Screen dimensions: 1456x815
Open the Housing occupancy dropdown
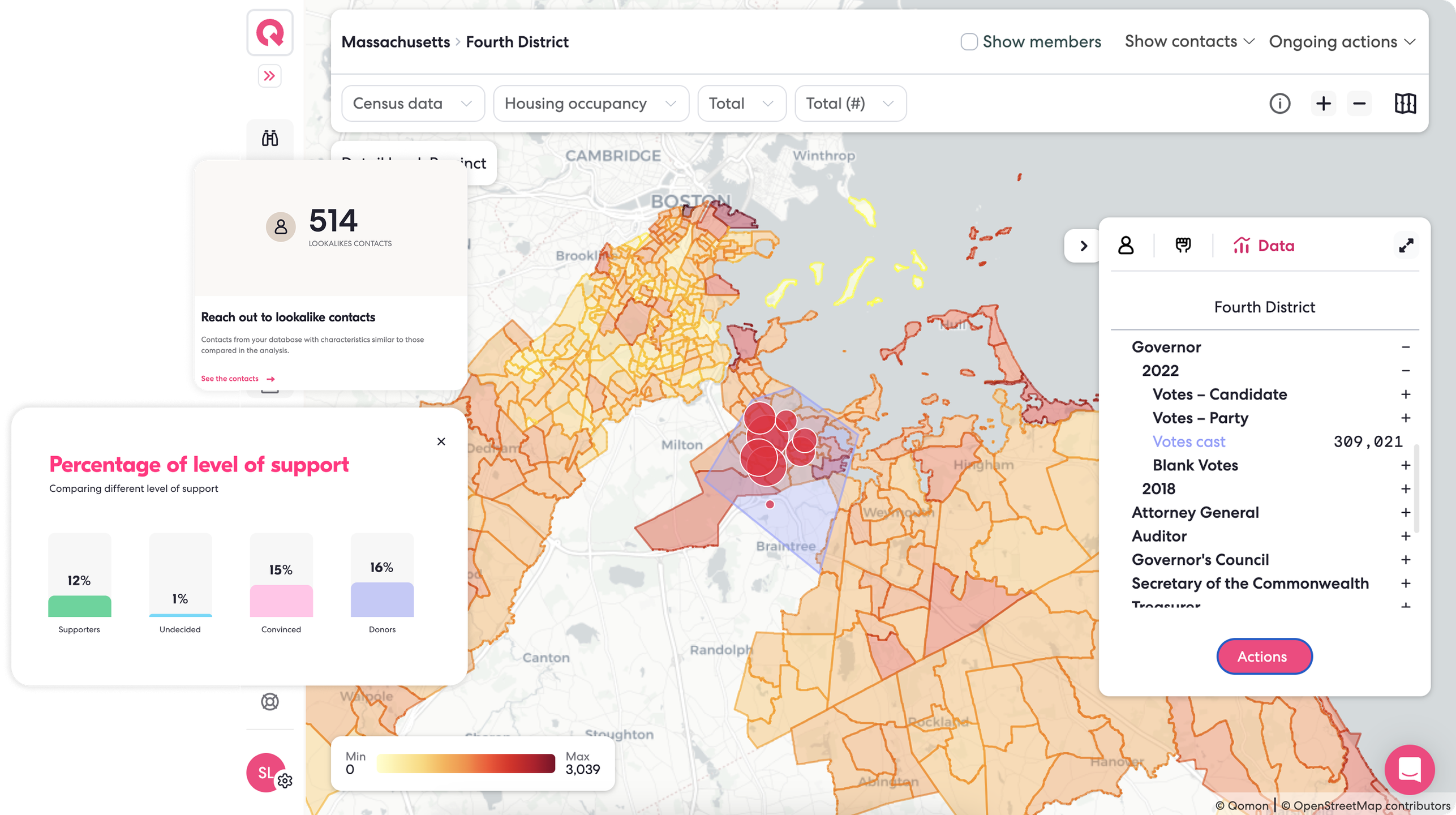pyautogui.click(x=590, y=104)
